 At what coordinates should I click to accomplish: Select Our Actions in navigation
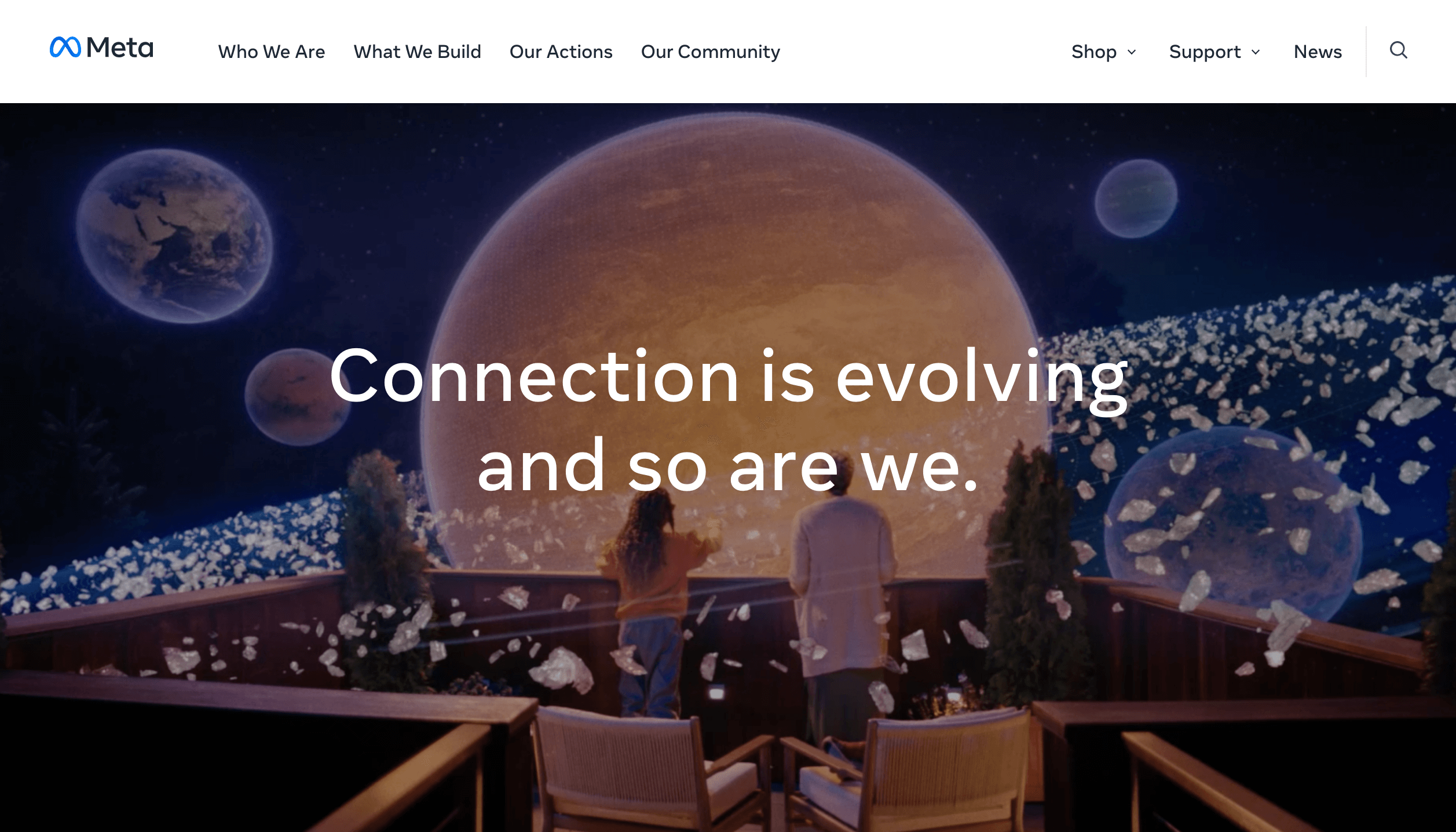click(x=561, y=52)
